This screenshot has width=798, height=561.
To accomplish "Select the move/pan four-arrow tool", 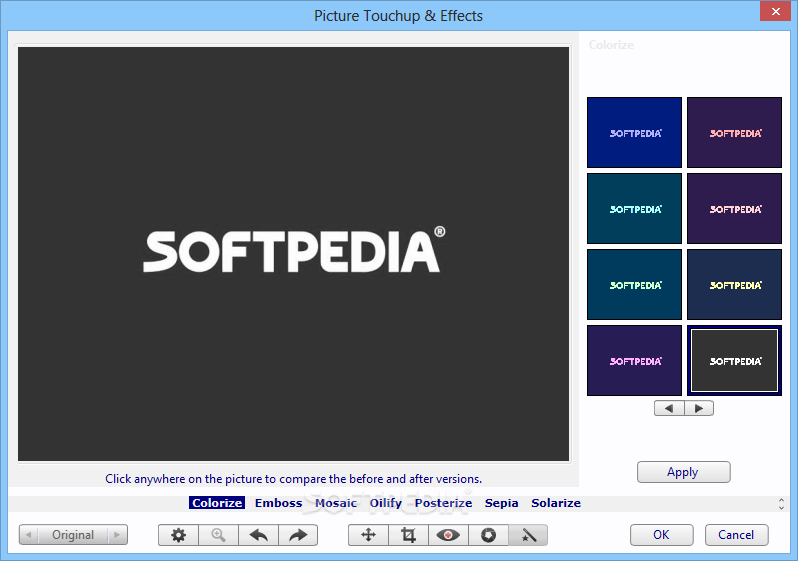I will coord(368,535).
